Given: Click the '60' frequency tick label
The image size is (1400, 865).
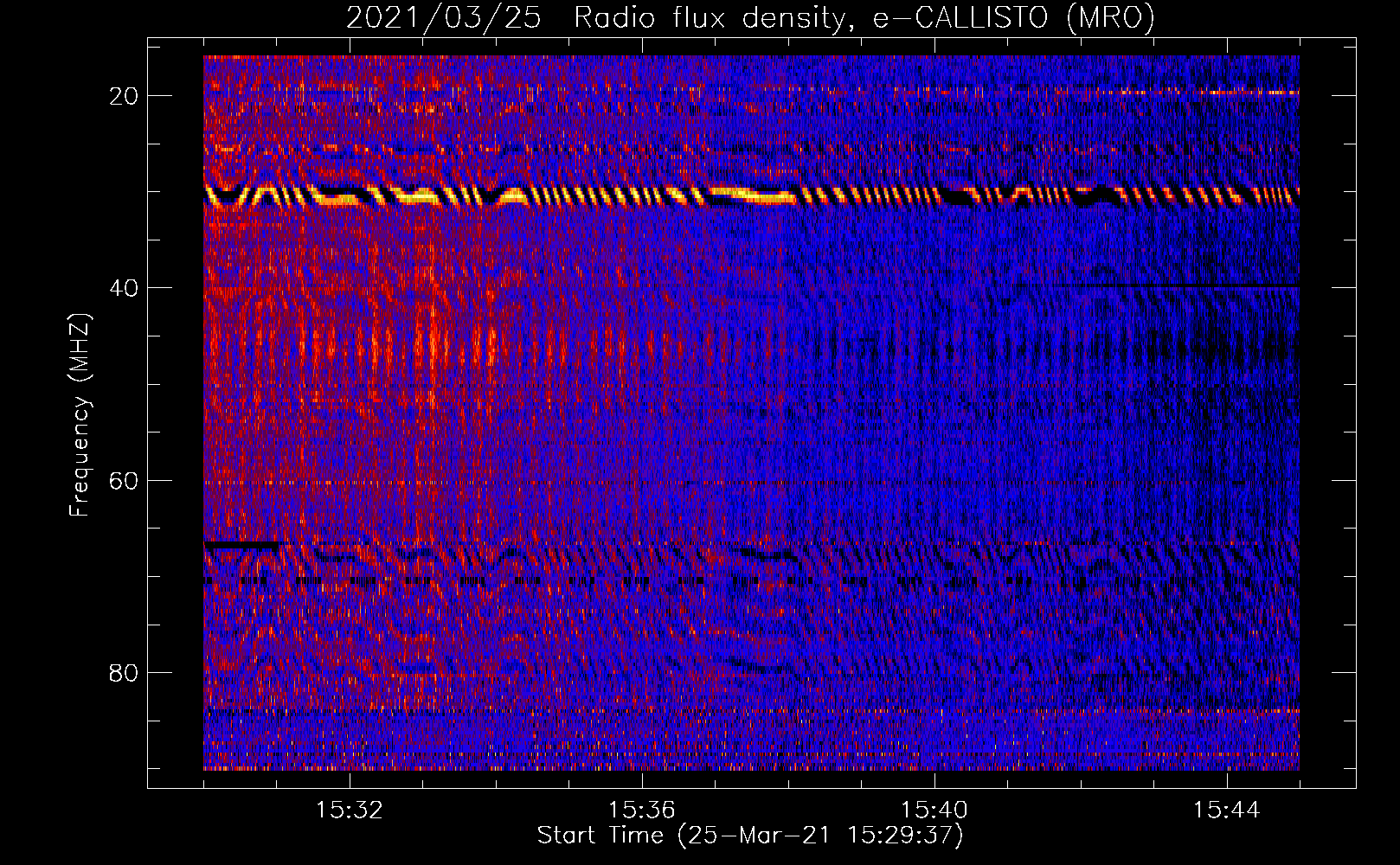Looking at the screenshot, I should pos(124,480).
